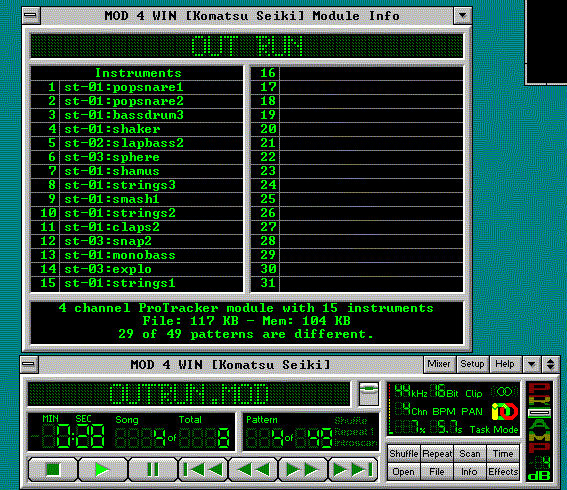The width and height of the screenshot is (567, 490).
Task: Skip to the next song button
Action: coord(353,469)
